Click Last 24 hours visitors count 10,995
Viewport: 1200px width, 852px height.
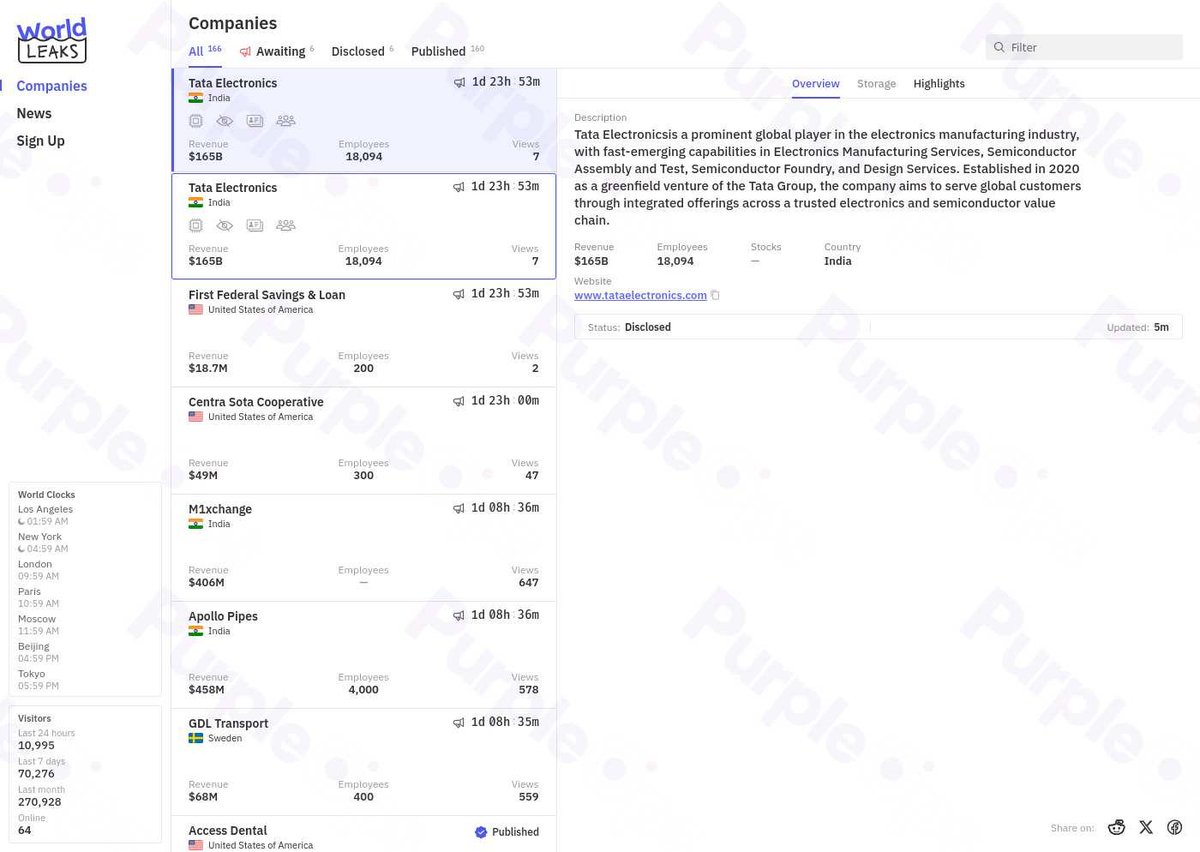(36, 746)
